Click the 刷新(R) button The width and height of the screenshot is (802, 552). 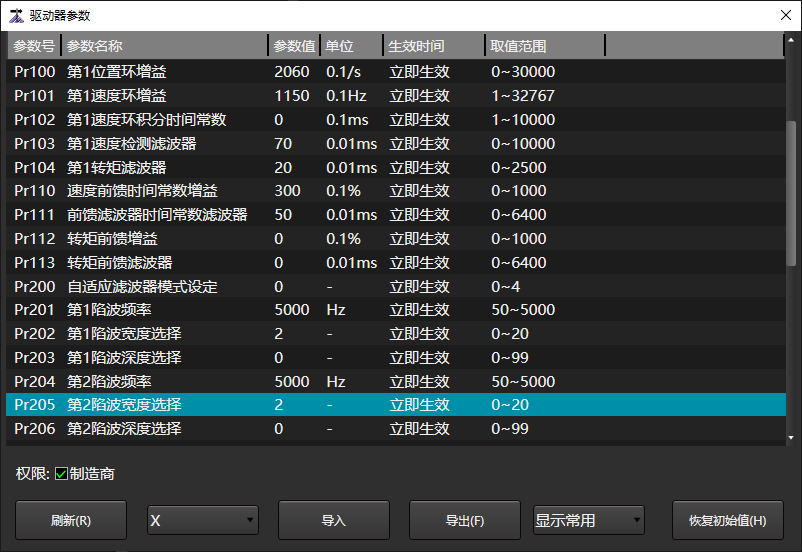(71, 520)
